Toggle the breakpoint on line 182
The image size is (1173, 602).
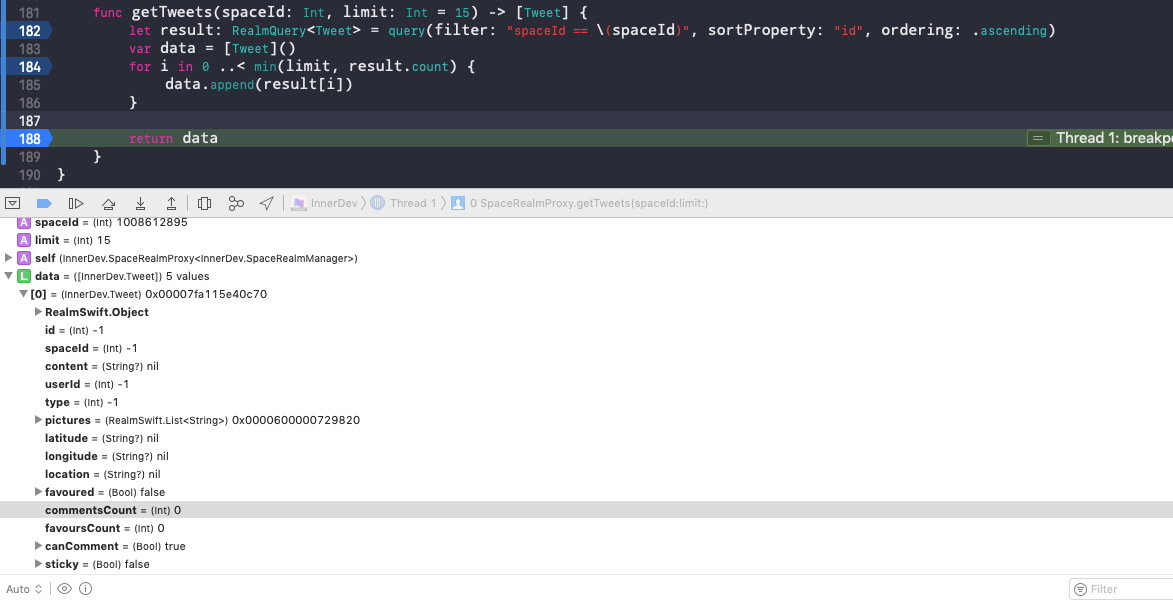click(27, 31)
